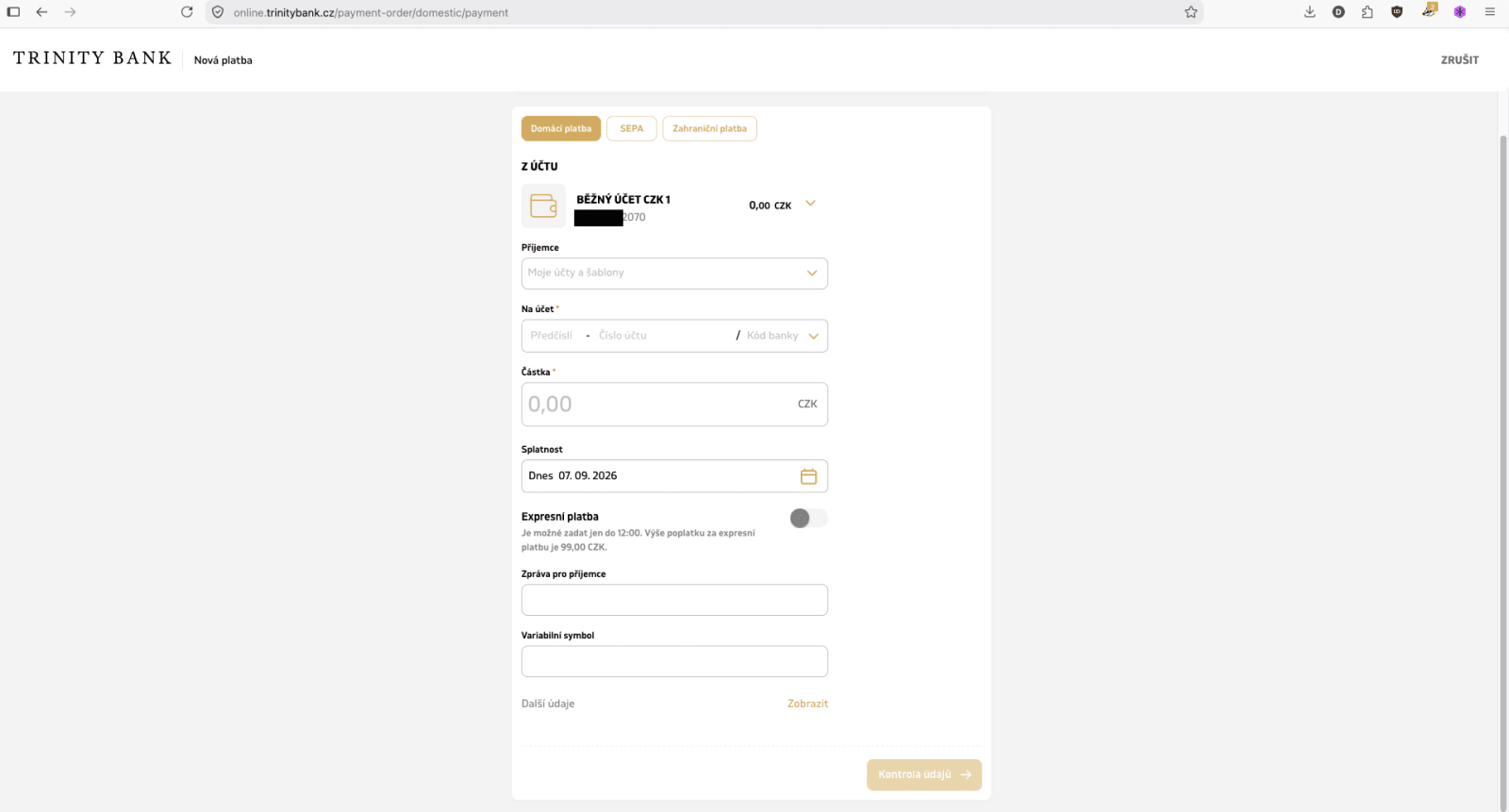Click the Kontrola údajů button
This screenshot has height=812, width=1509.
point(924,774)
